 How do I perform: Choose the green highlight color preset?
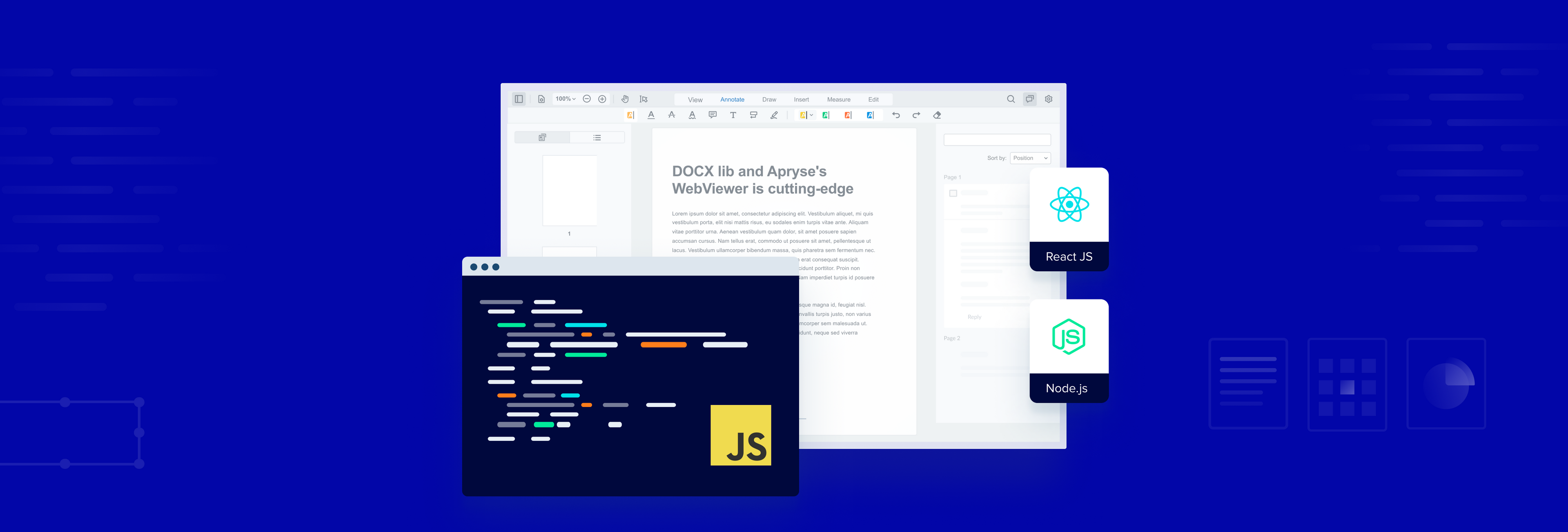[x=826, y=114]
